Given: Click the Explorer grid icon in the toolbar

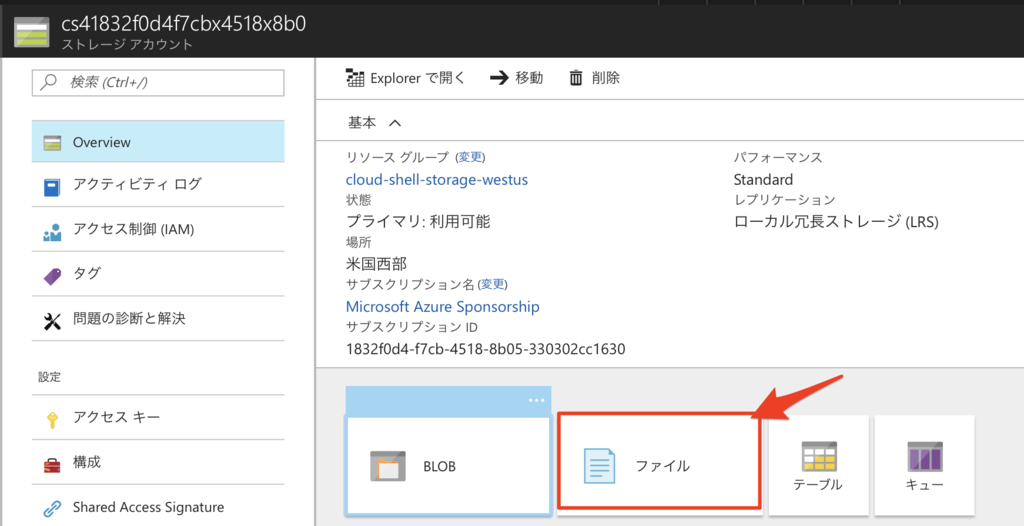Looking at the screenshot, I should 355,78.
